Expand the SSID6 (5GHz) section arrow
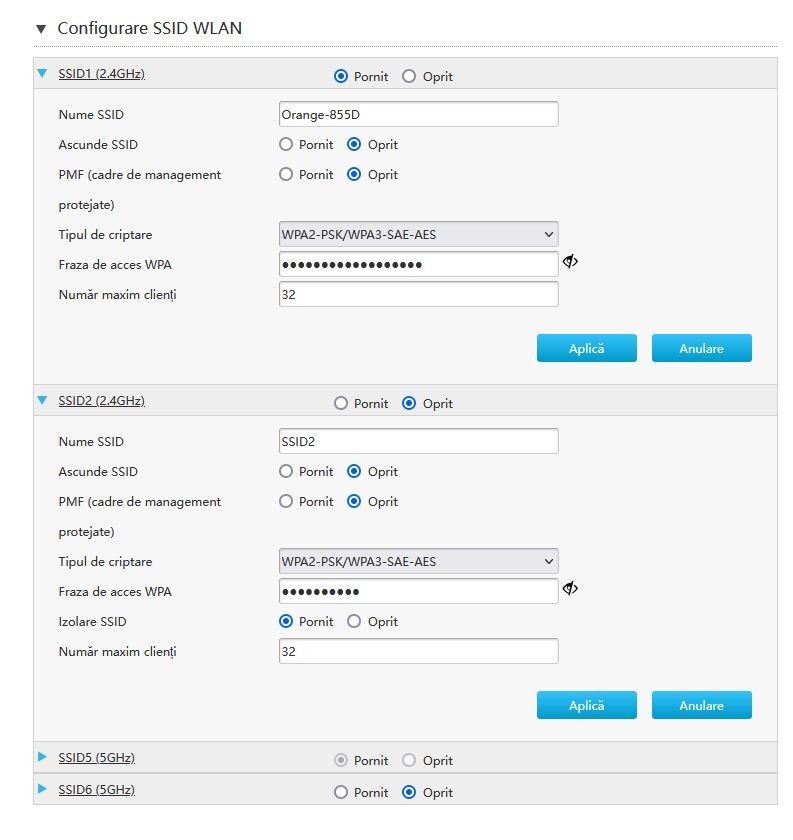 point(42,790)
